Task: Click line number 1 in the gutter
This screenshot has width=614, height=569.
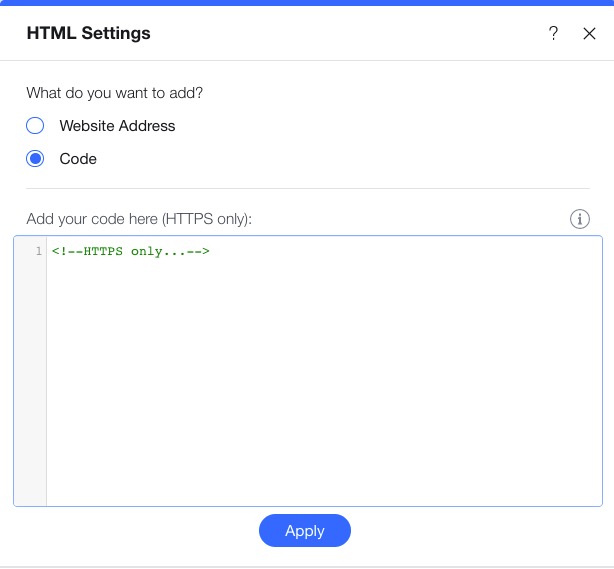Action: [38, 250]
